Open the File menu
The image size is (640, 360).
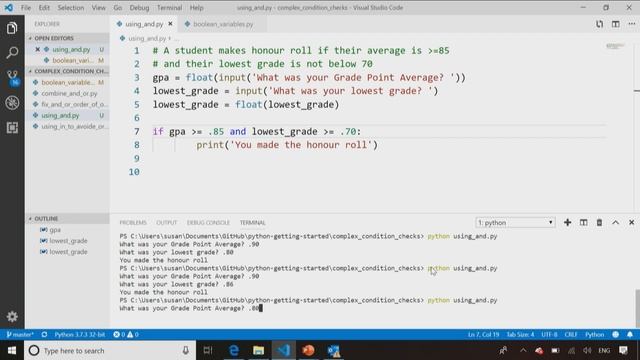tap(26, 8)
